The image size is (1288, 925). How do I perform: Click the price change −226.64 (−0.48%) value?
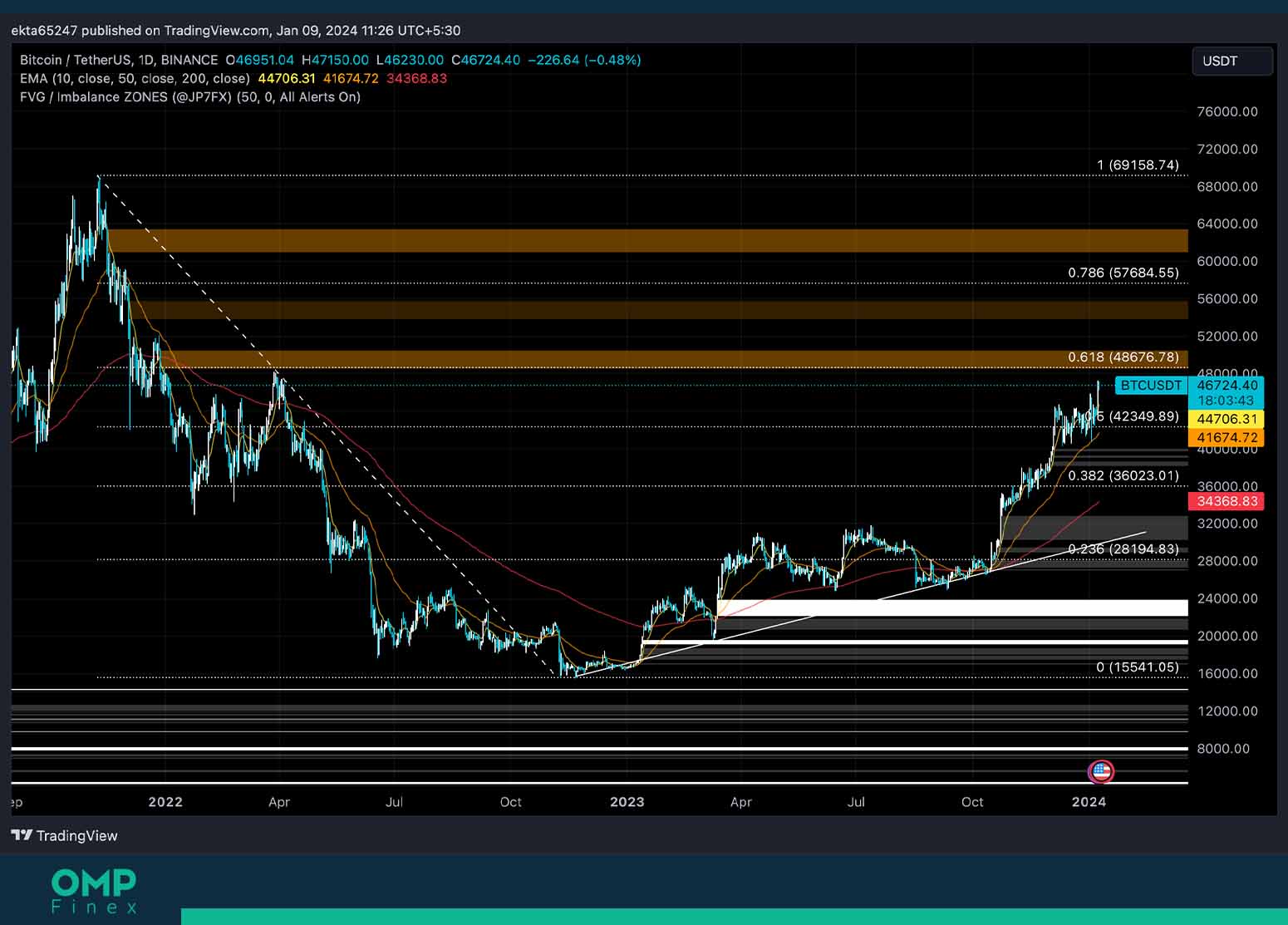click(x=584, y=60)
